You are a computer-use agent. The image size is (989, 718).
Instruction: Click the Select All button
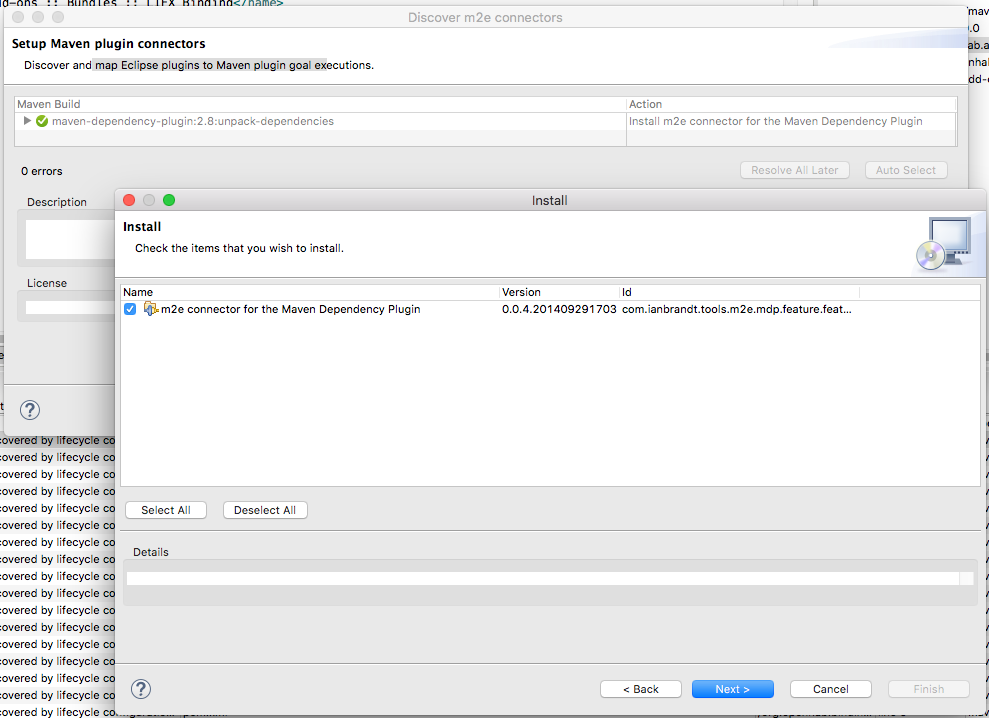tap(166, 510)
